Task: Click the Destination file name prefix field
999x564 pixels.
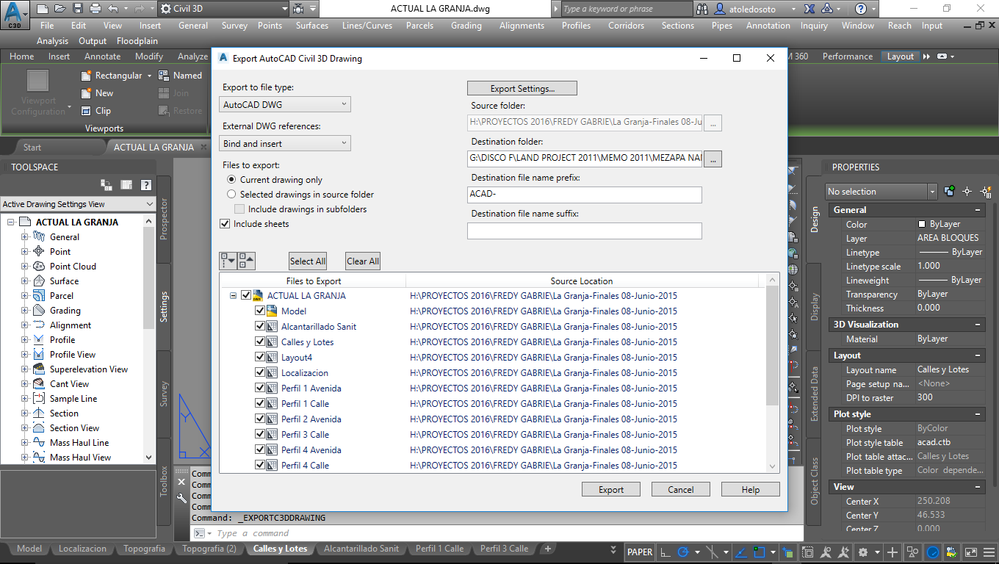Action: 584,194
